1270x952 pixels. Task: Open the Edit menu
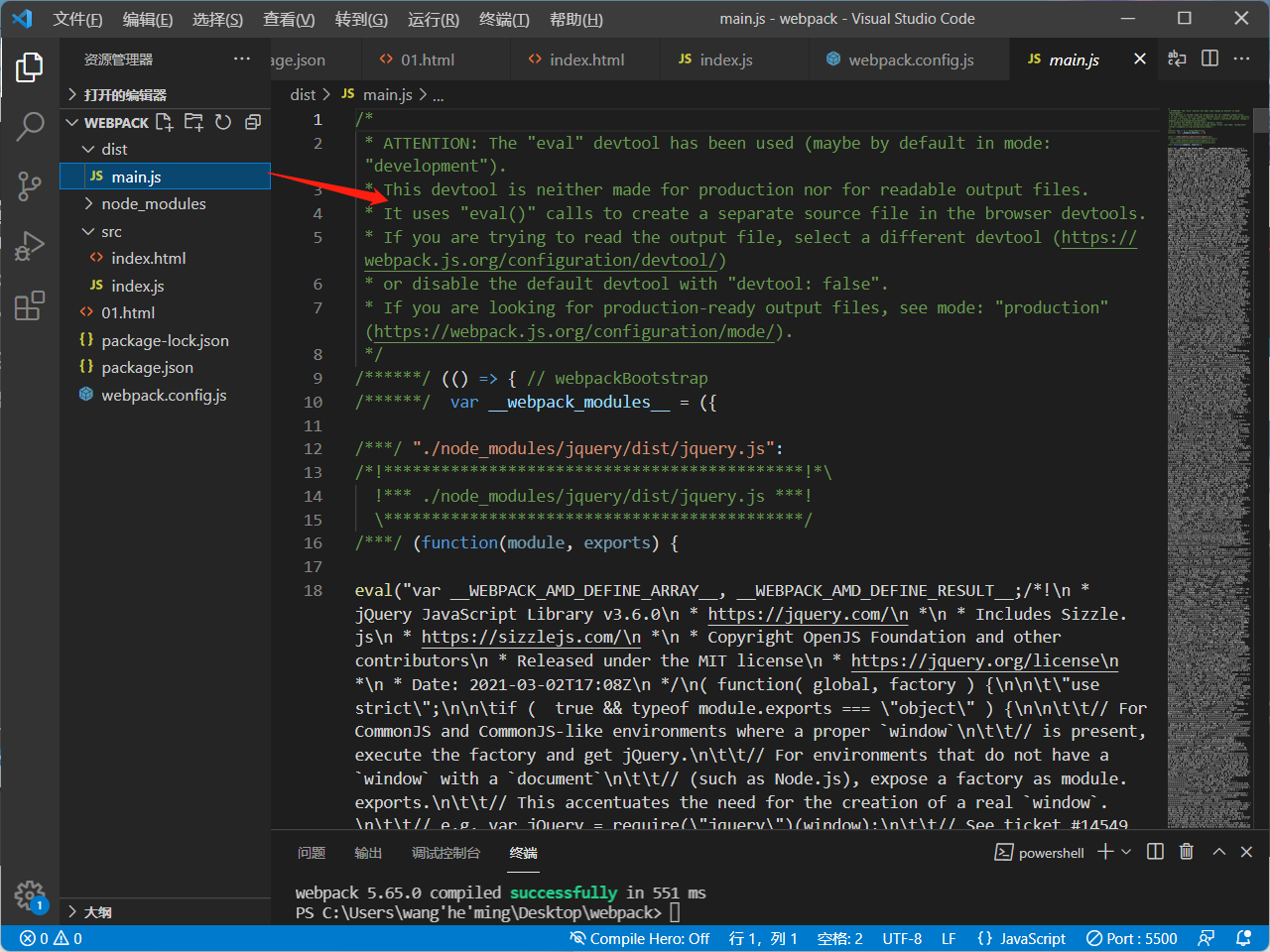pos(148,19)
